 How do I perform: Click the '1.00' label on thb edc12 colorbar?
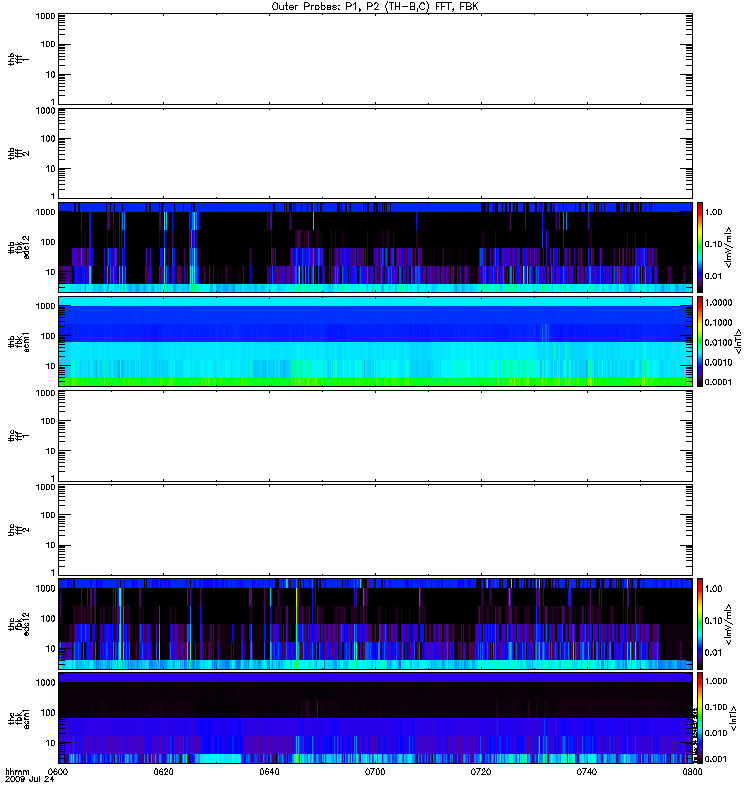713,212
